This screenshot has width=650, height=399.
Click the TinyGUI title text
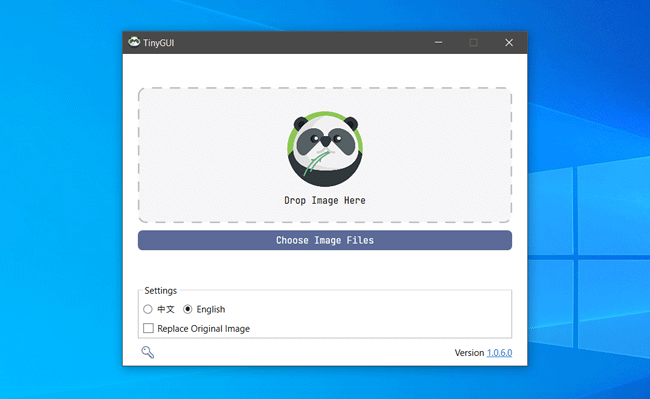(159, 43)
